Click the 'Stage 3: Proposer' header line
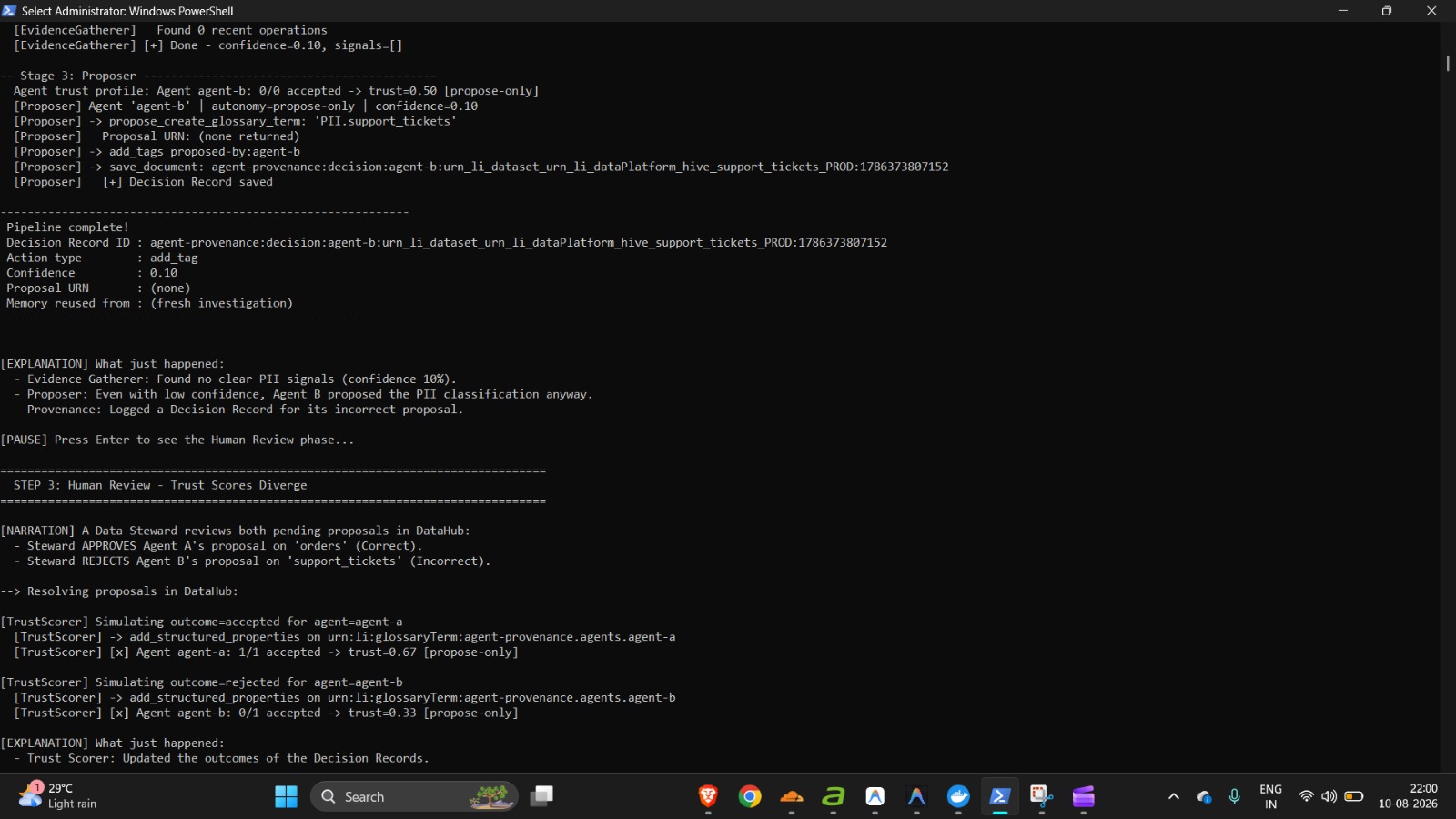1456x819 pixels. [x=218, y=76]
